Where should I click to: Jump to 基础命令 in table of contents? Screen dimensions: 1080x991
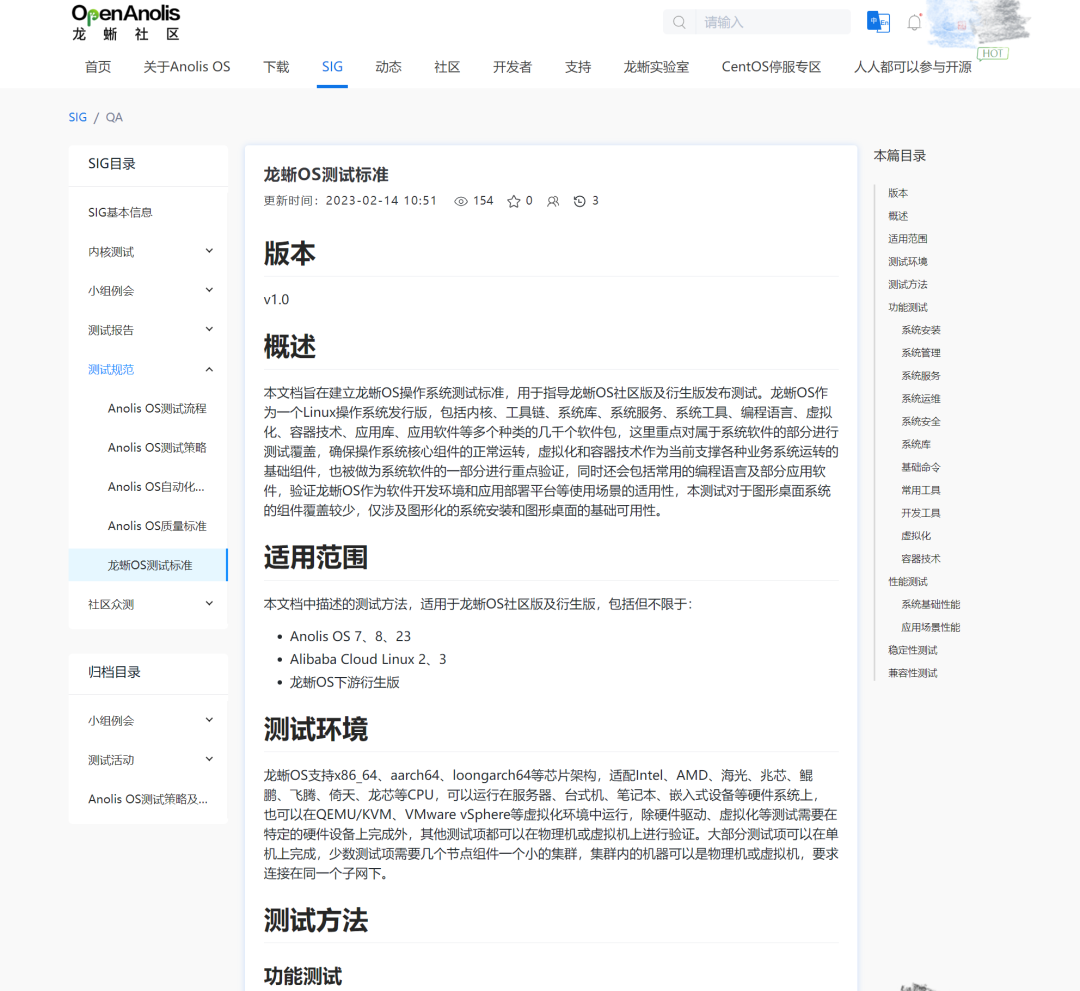pos(921,467)
